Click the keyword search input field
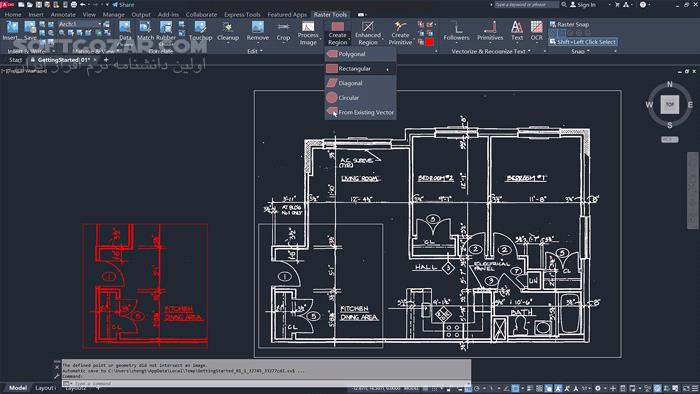700x394 pixels. coord(526,4)
